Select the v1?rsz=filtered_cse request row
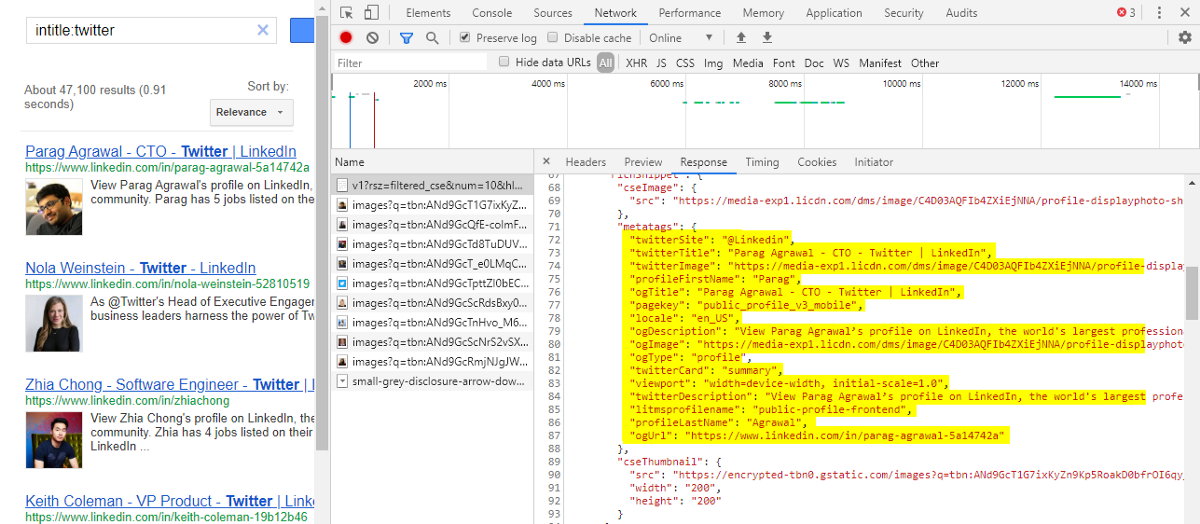The height and width of the screenshot is (524, 1200). click(x=432, y=185)
